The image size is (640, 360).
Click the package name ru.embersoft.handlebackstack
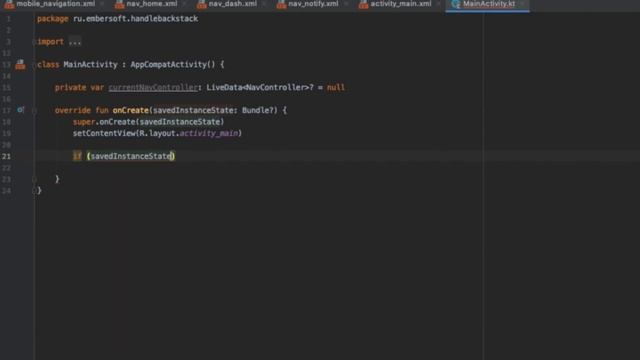point(136,19)
